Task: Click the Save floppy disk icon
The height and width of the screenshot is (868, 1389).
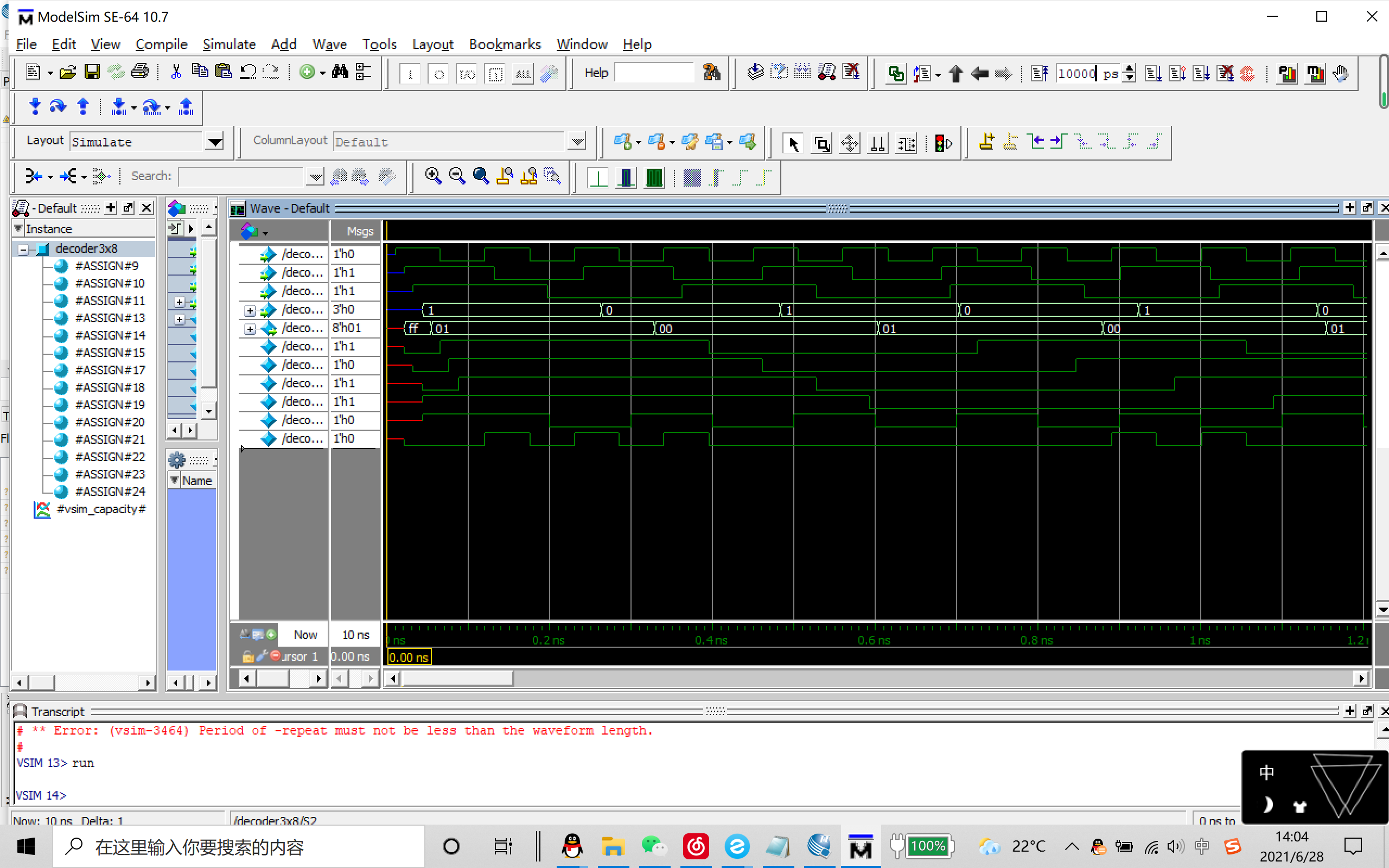Action: (x=92, y=72)
